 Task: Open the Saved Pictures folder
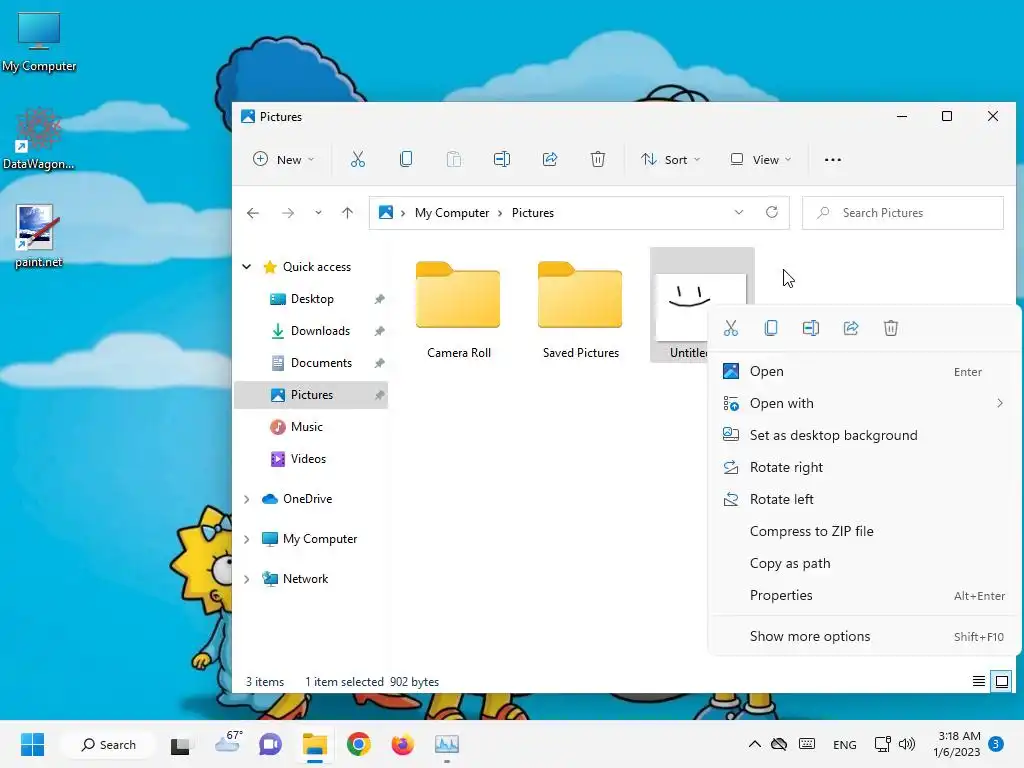(x=581, y=310)
